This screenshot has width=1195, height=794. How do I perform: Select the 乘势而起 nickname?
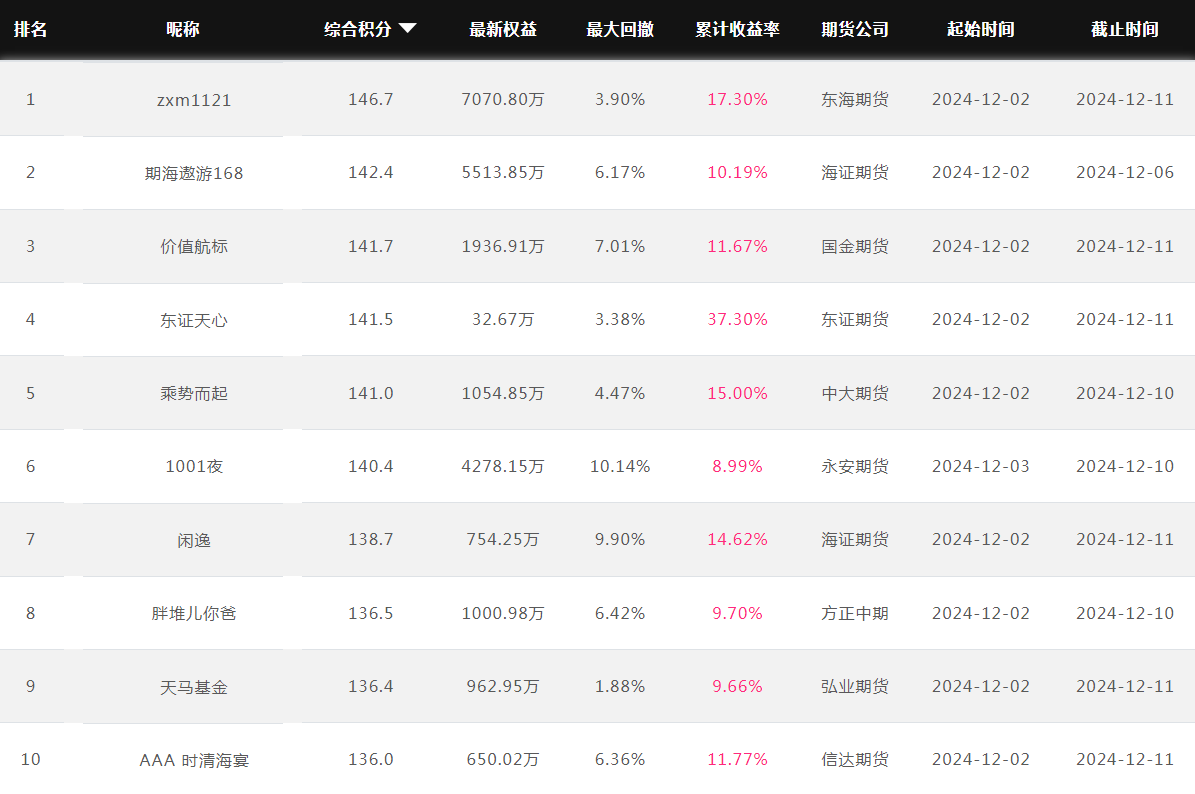point(194,393)
